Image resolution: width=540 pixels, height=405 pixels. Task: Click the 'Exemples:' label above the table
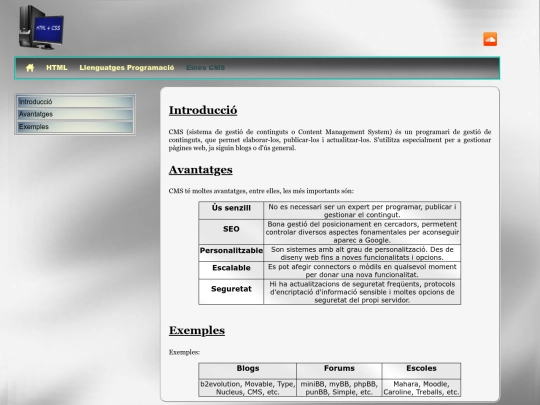(x=184, y=352)
